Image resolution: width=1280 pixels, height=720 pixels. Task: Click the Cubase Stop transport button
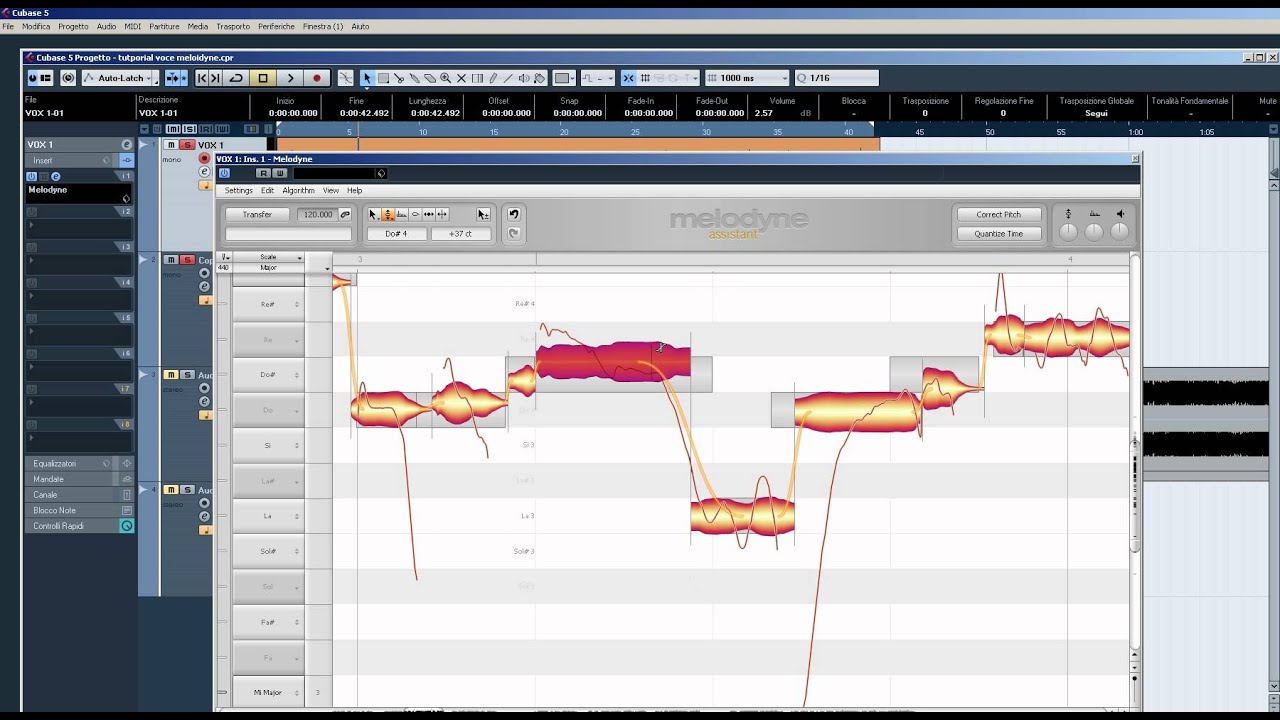(263, 78)
